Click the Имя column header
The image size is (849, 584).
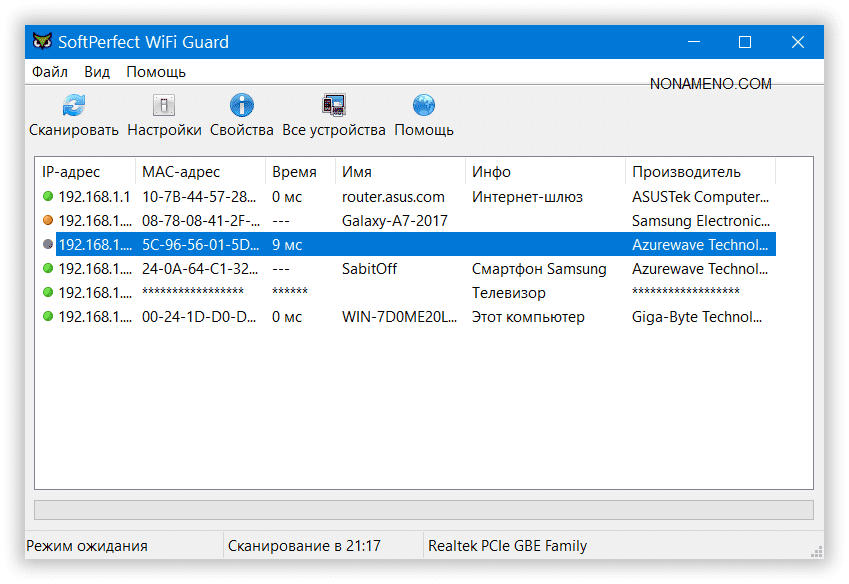[400, 172]
